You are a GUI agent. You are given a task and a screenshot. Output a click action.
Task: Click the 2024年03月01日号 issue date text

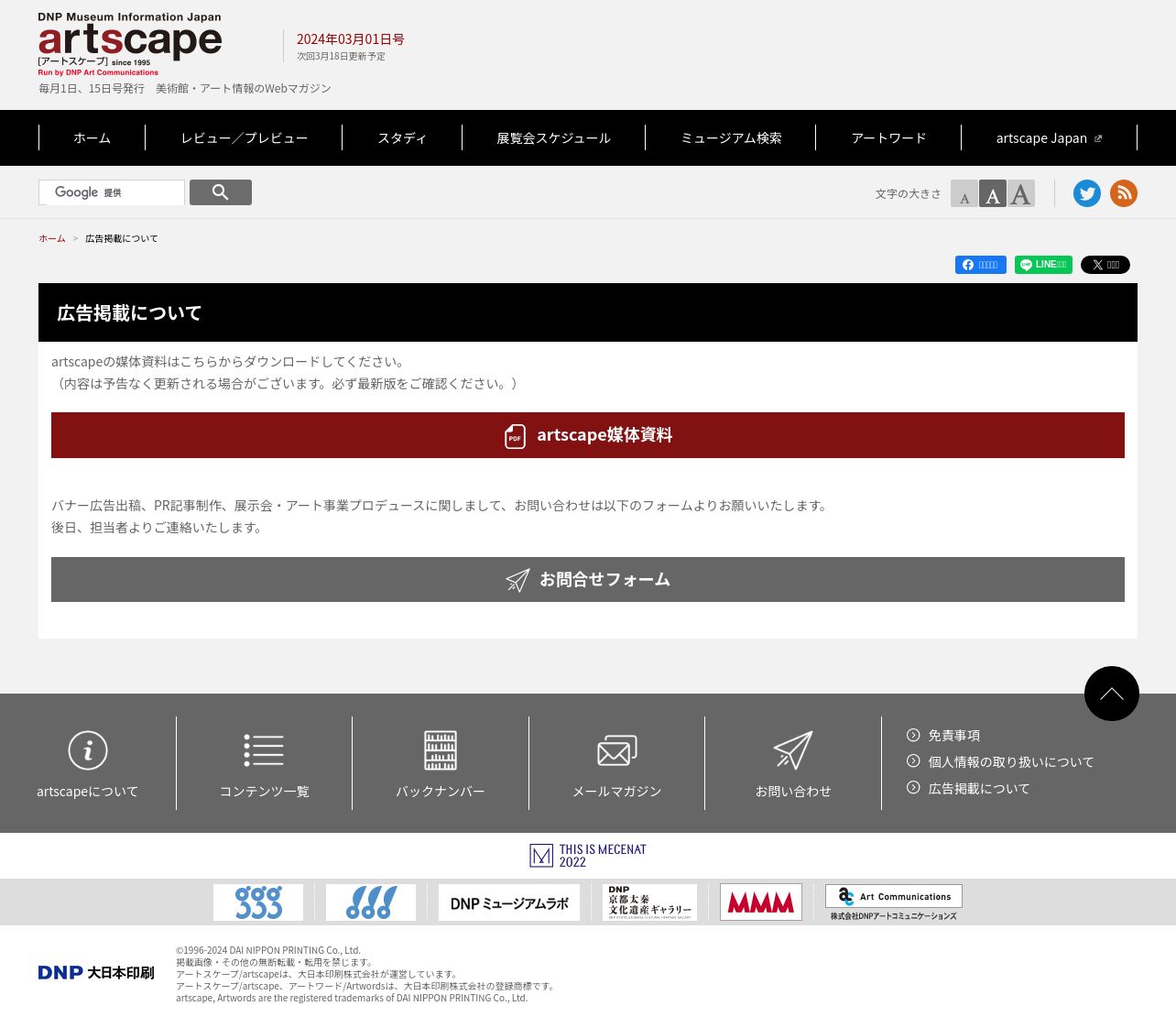pyautogui.click(x=350, y=39)
